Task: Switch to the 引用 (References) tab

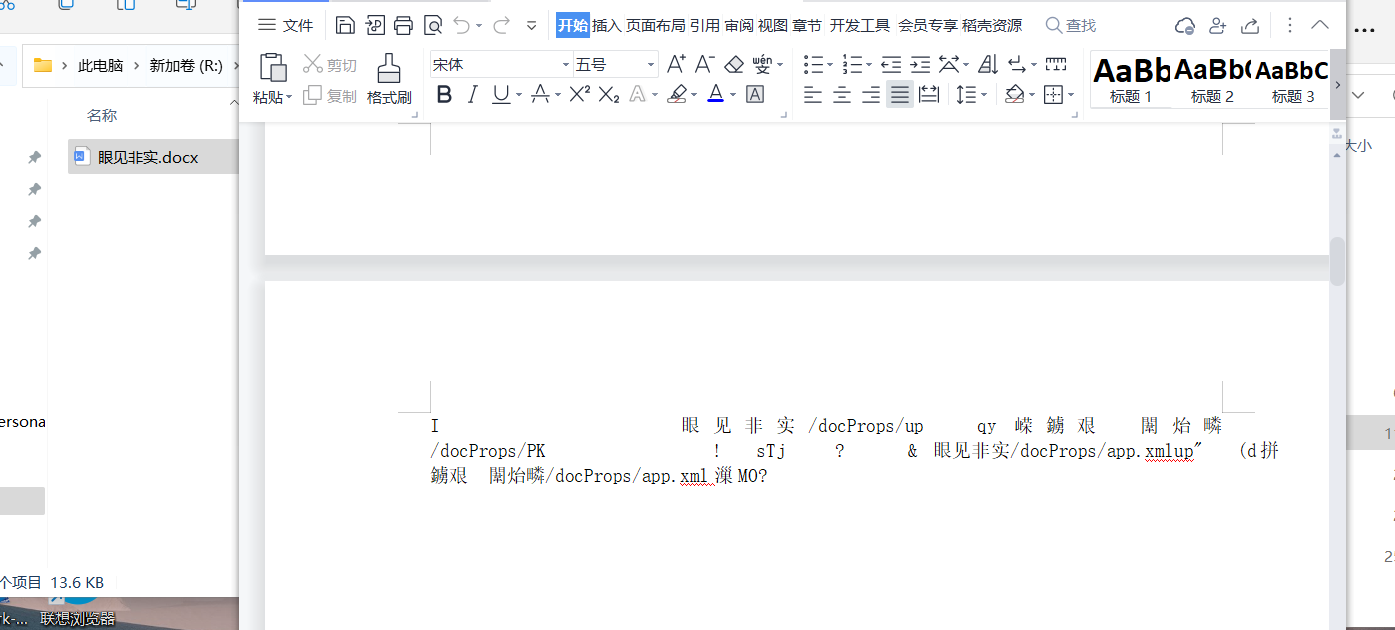Action: tap(704, 25)
